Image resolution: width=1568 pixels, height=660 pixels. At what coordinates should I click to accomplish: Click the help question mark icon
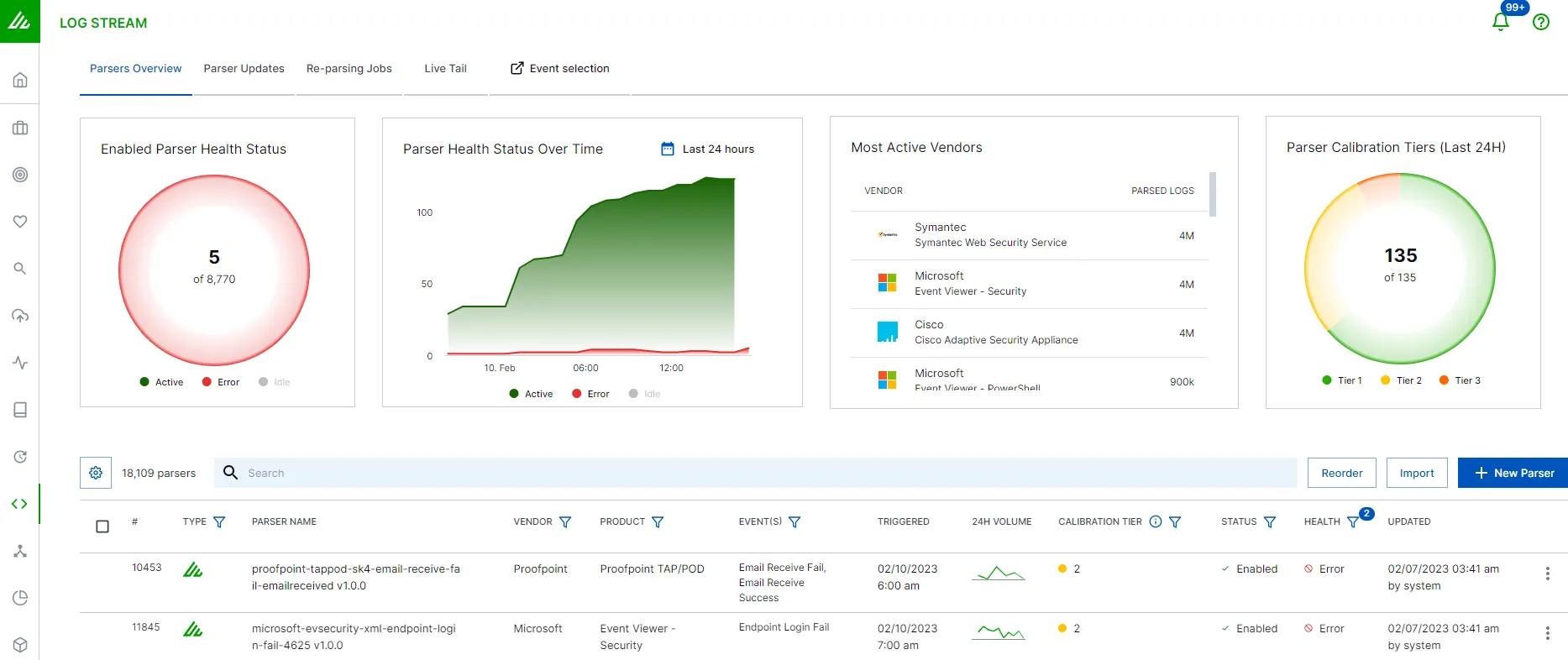pos(1541,23)
